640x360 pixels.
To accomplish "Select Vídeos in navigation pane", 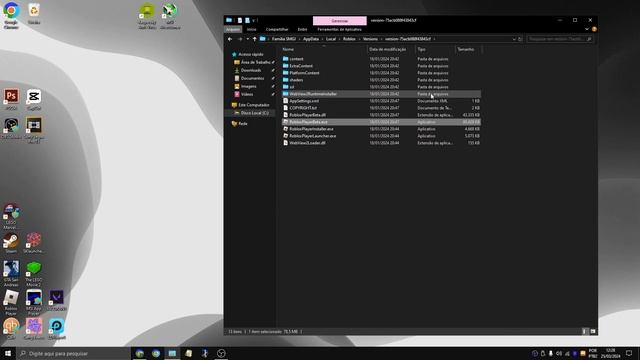I will (x=244, y=94).
